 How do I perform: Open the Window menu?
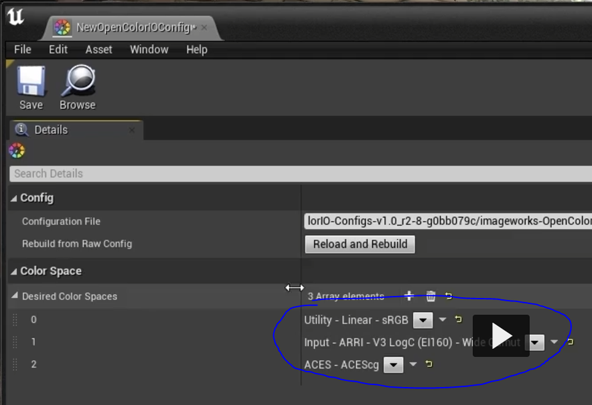(x=149, y=49)
